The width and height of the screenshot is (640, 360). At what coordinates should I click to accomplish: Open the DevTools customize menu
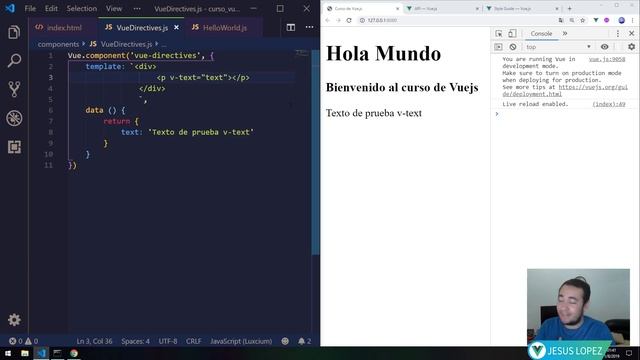618,33
